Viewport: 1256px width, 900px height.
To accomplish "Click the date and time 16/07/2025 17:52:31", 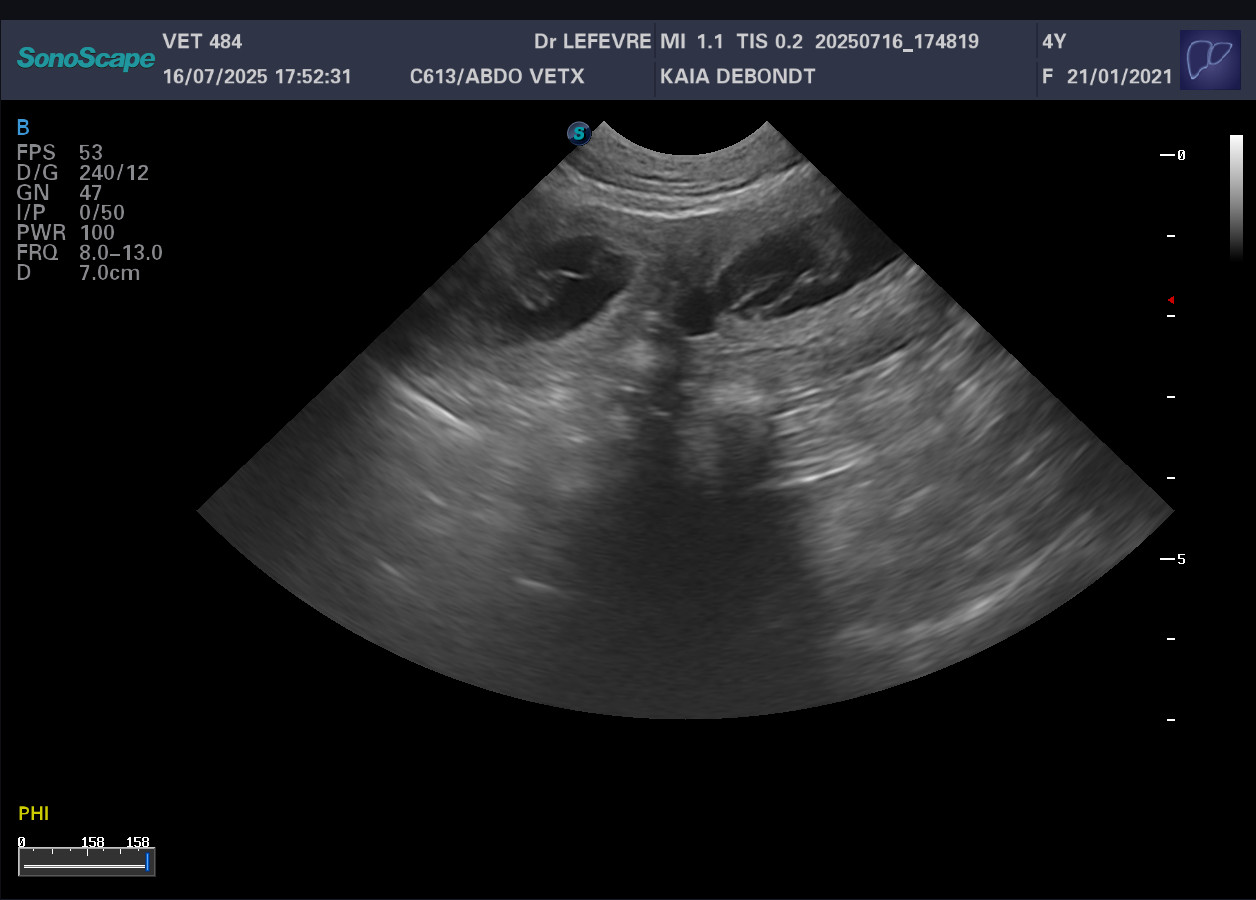I will [257, 77].
